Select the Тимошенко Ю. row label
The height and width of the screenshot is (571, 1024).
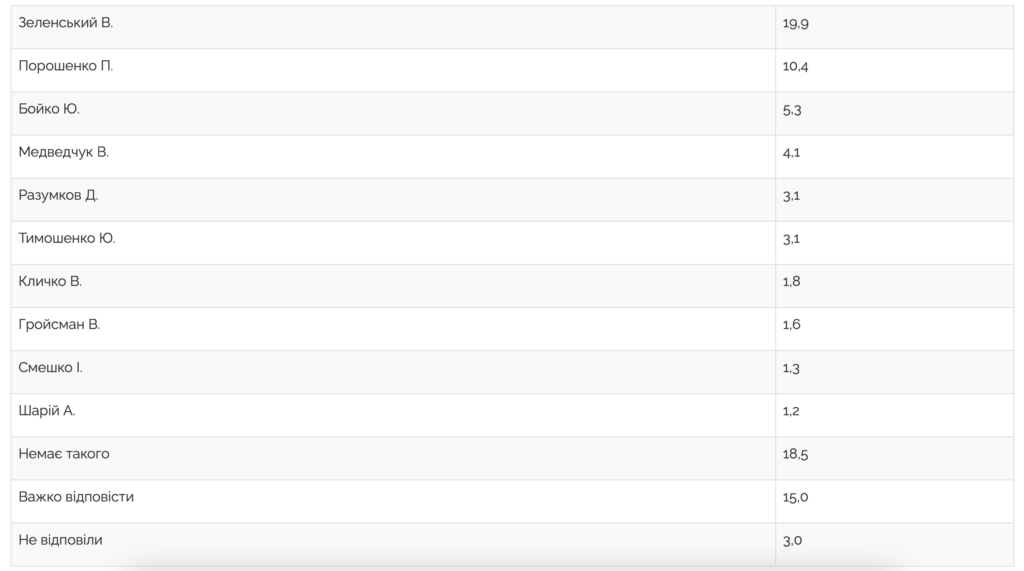[67, 238]
